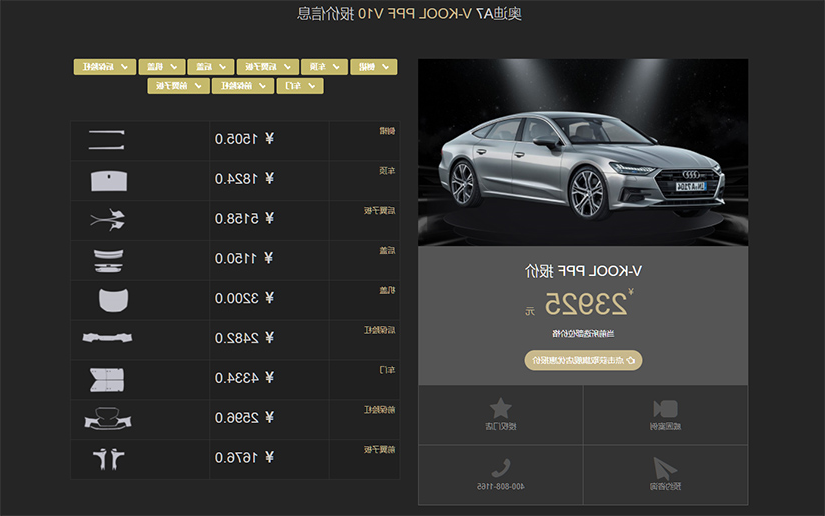Image resolution: width=825 pixels, height=516 pixels.
Task: Click the door panels icon in ¥4334.0 row
Action: pyautogui.click(x=107, y=380)
